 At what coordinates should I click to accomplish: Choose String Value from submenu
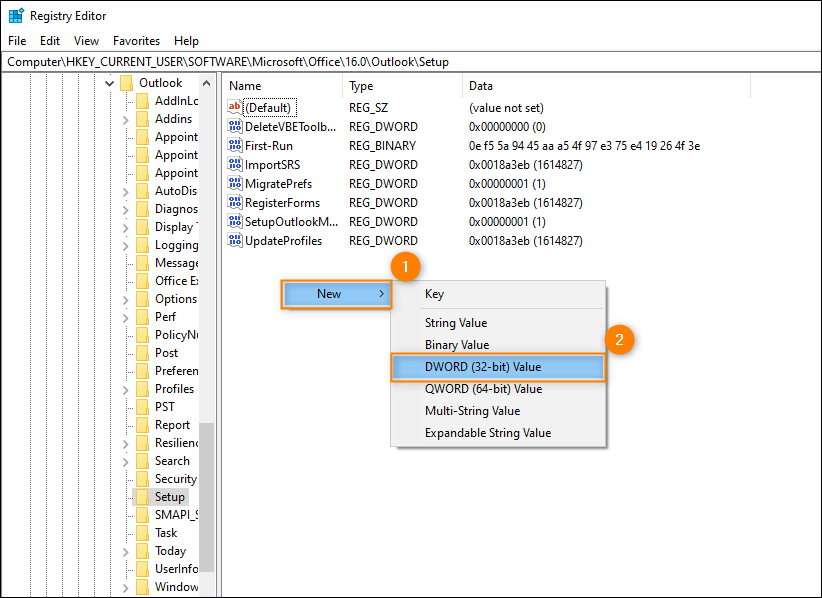point(498,323)
